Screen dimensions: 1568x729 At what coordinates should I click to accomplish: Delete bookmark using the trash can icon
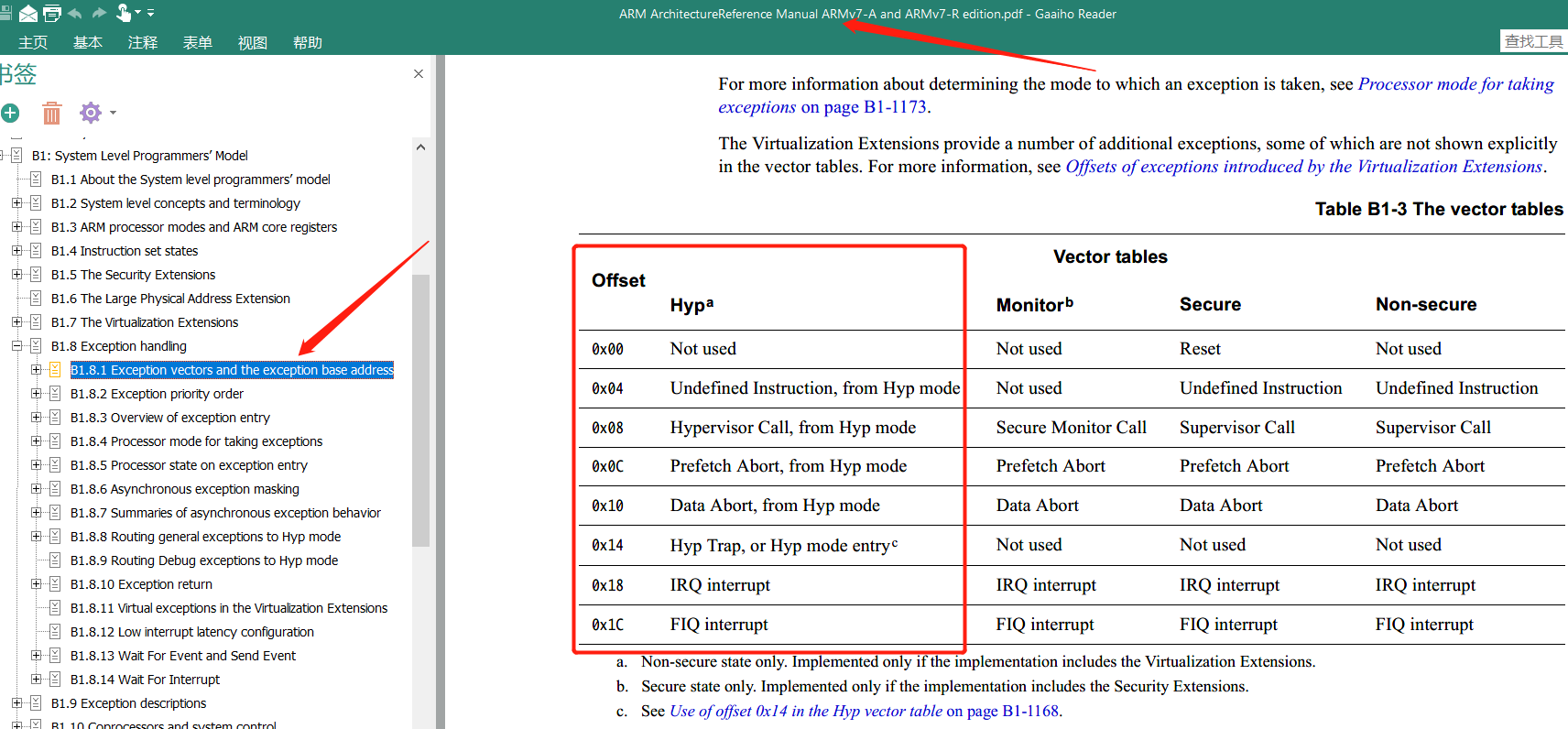pos(52,113)
